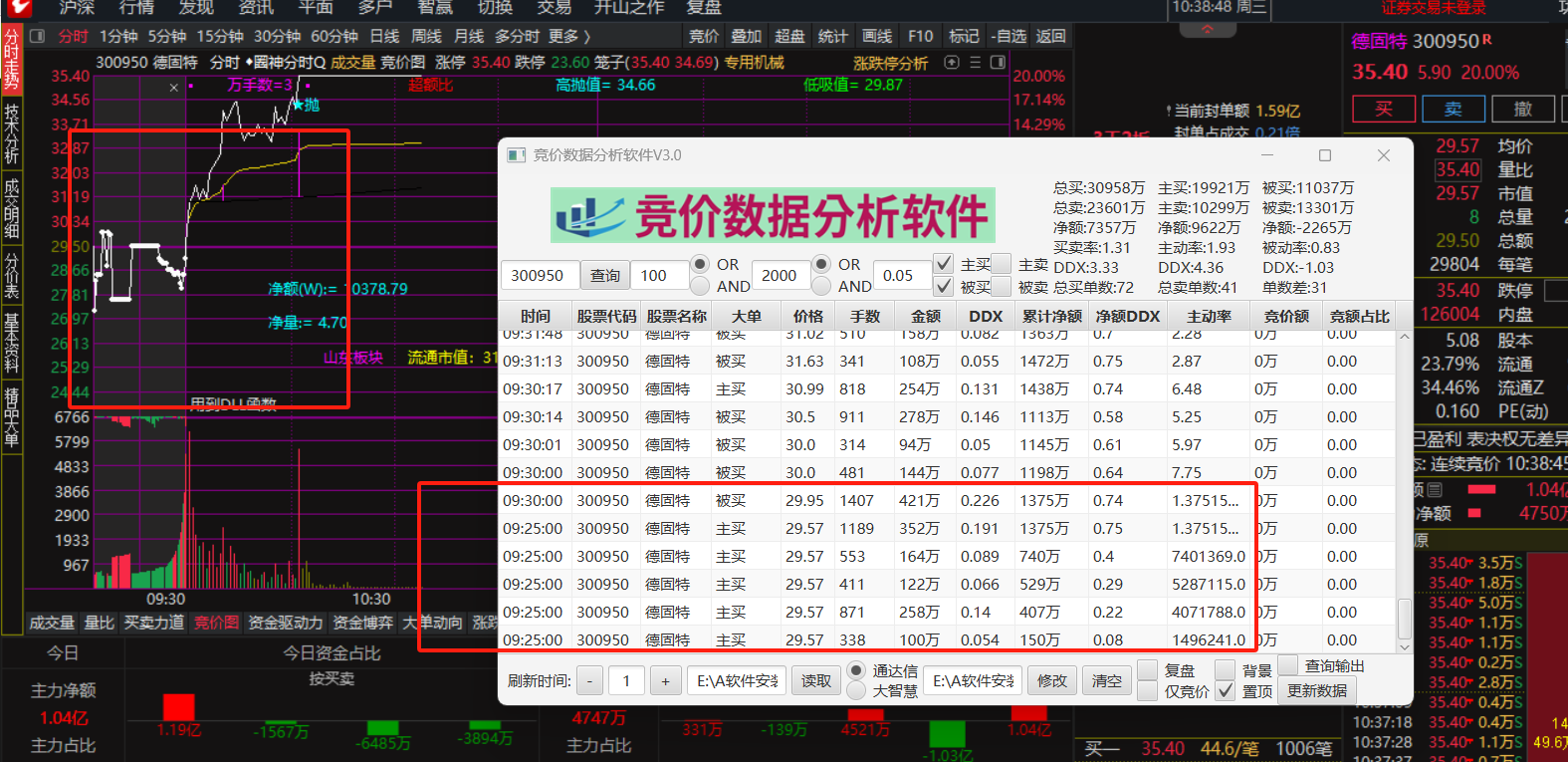Decrease refresh time with the minus button
The height and width of the screenshot is (762, 1568).
click(589, 681)
